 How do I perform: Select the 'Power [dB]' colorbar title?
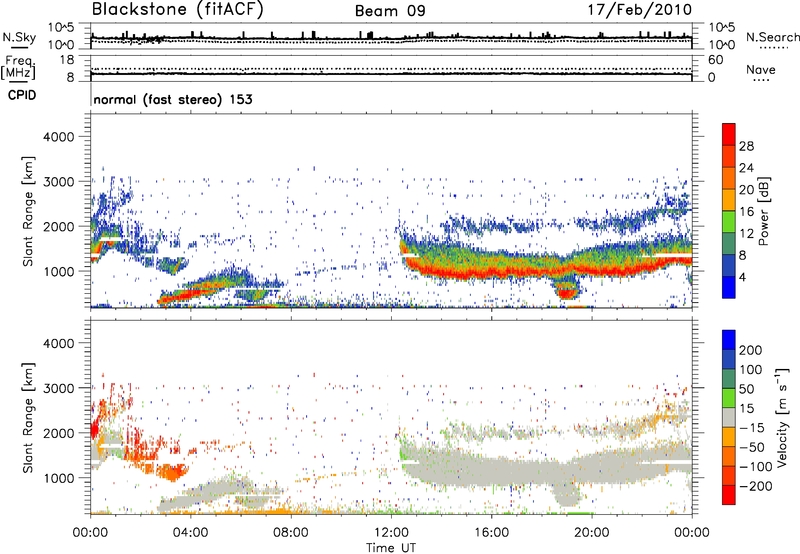(x=764, y=211)
